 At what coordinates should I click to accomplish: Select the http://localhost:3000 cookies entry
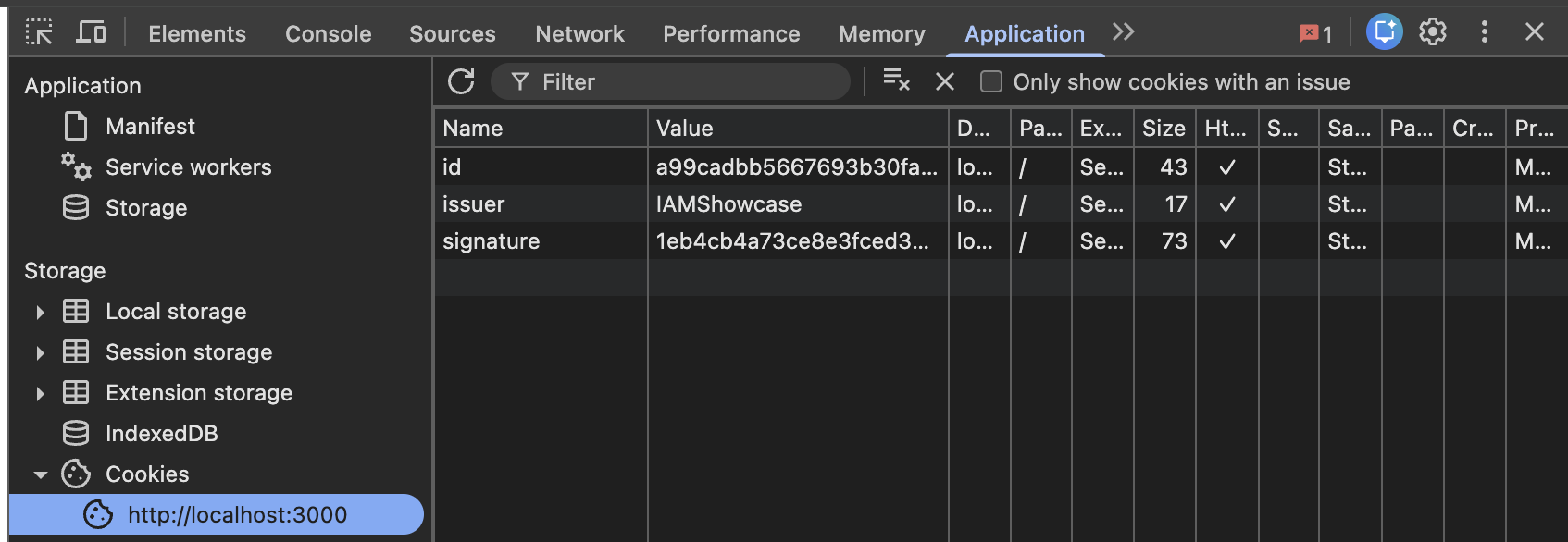pyautogui.click(x=237, y=515)
